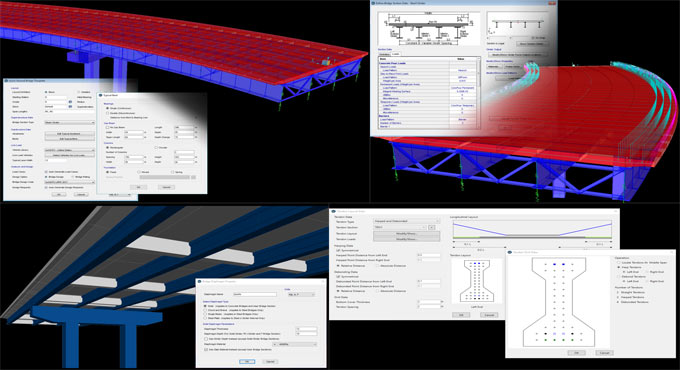Click OK in Tendon Grid Data dialog

click(576, 353)
